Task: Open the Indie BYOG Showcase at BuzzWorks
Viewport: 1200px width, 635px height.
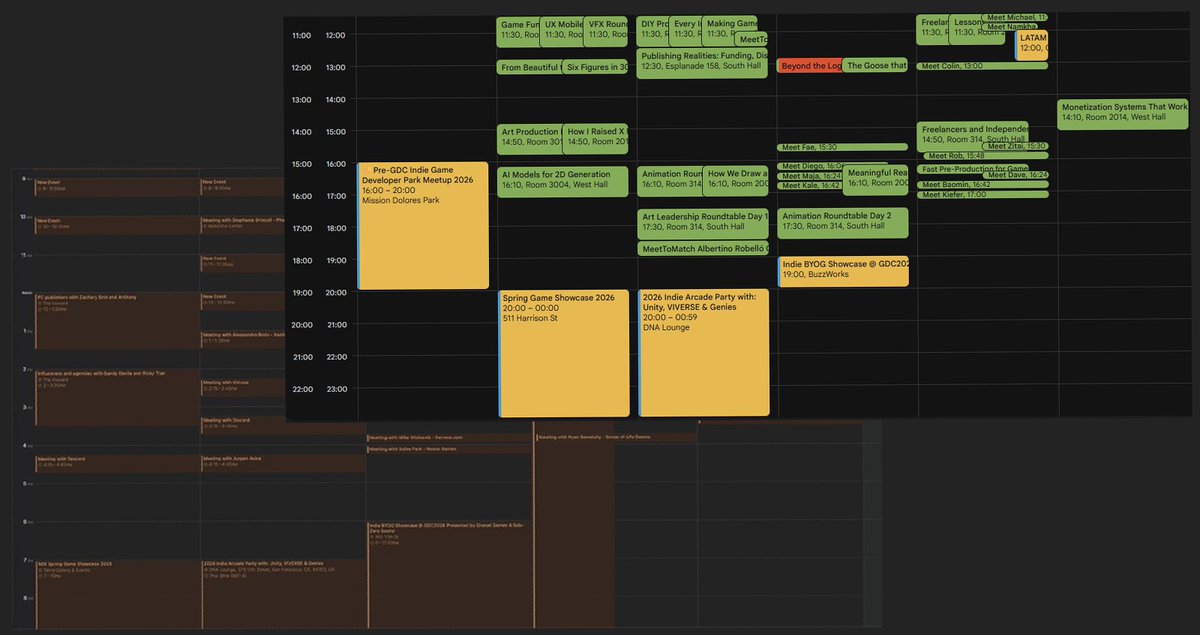Action: 843,270
